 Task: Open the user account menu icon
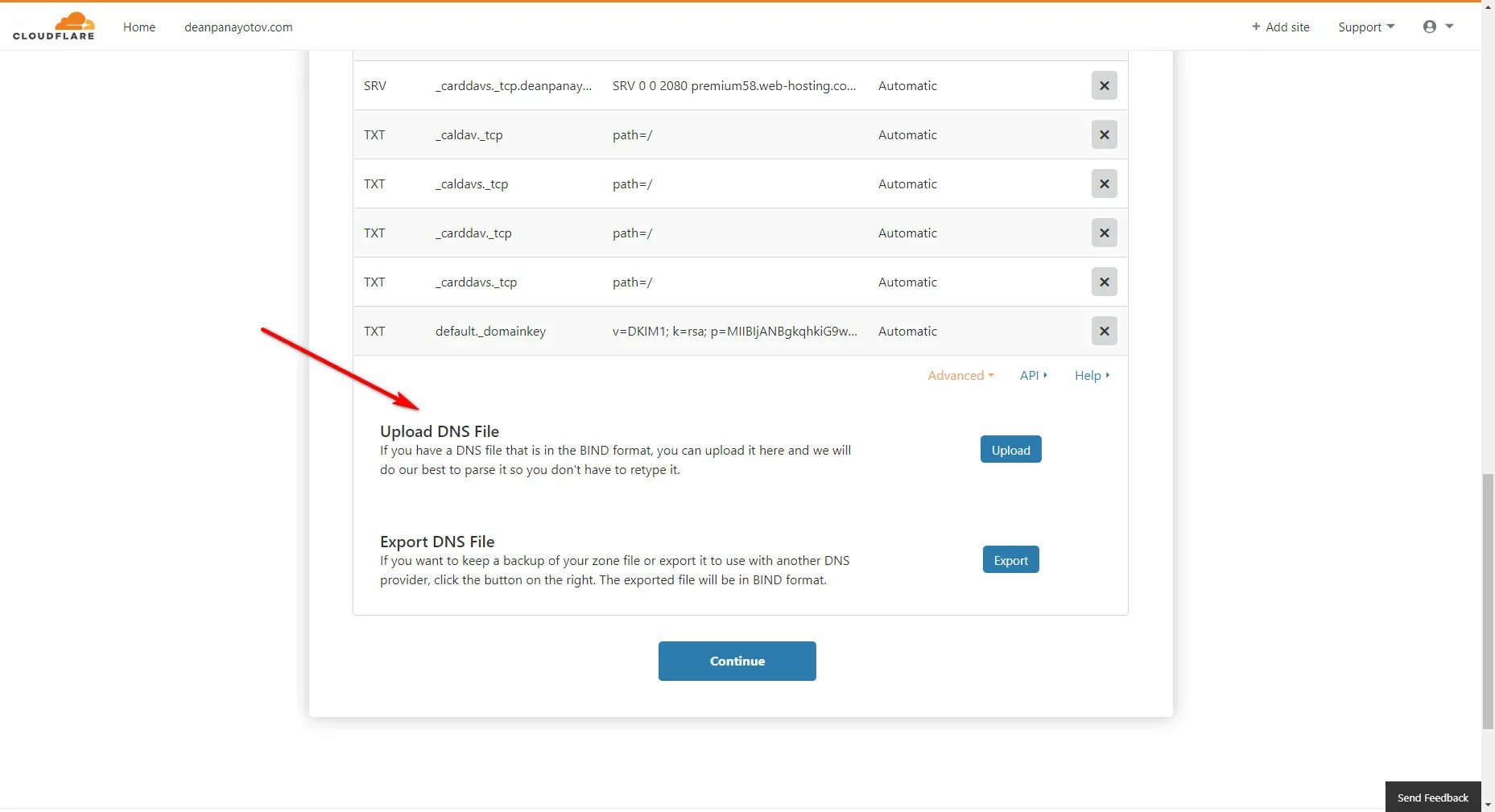point(1438,27)
